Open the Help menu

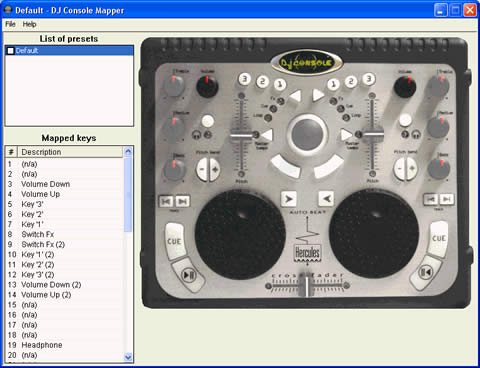click(29, 24)
